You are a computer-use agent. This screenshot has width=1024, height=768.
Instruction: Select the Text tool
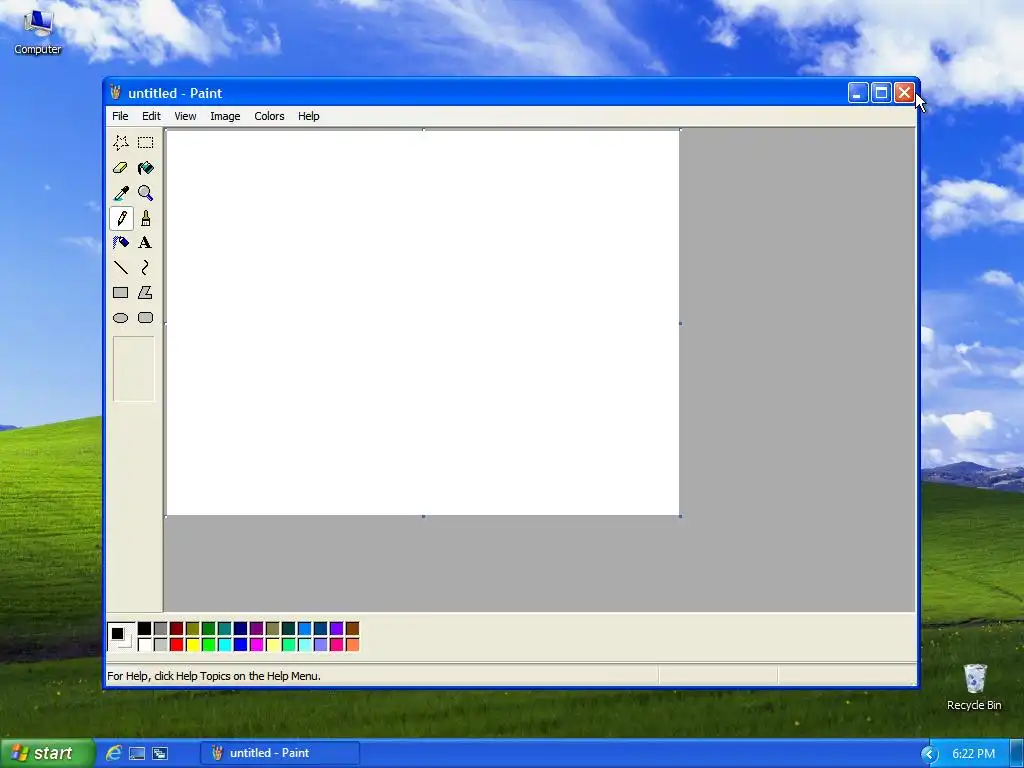click(146, 243)
